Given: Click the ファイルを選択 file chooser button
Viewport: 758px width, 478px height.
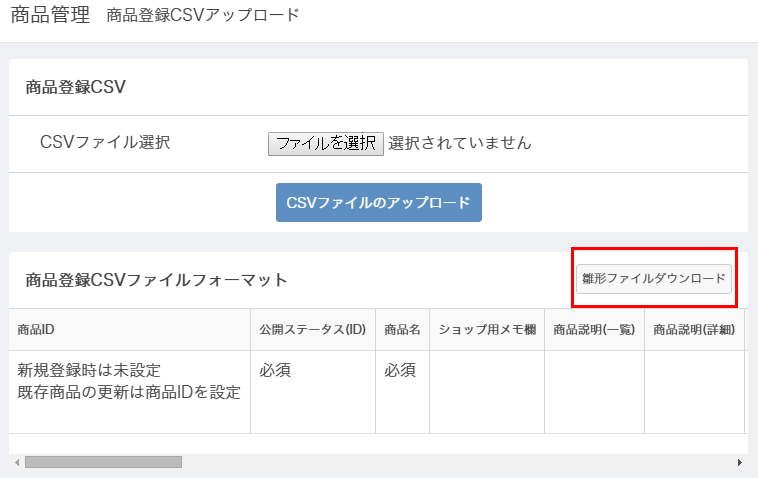Looking at the screenshot, I should click(x=326, y=144).
